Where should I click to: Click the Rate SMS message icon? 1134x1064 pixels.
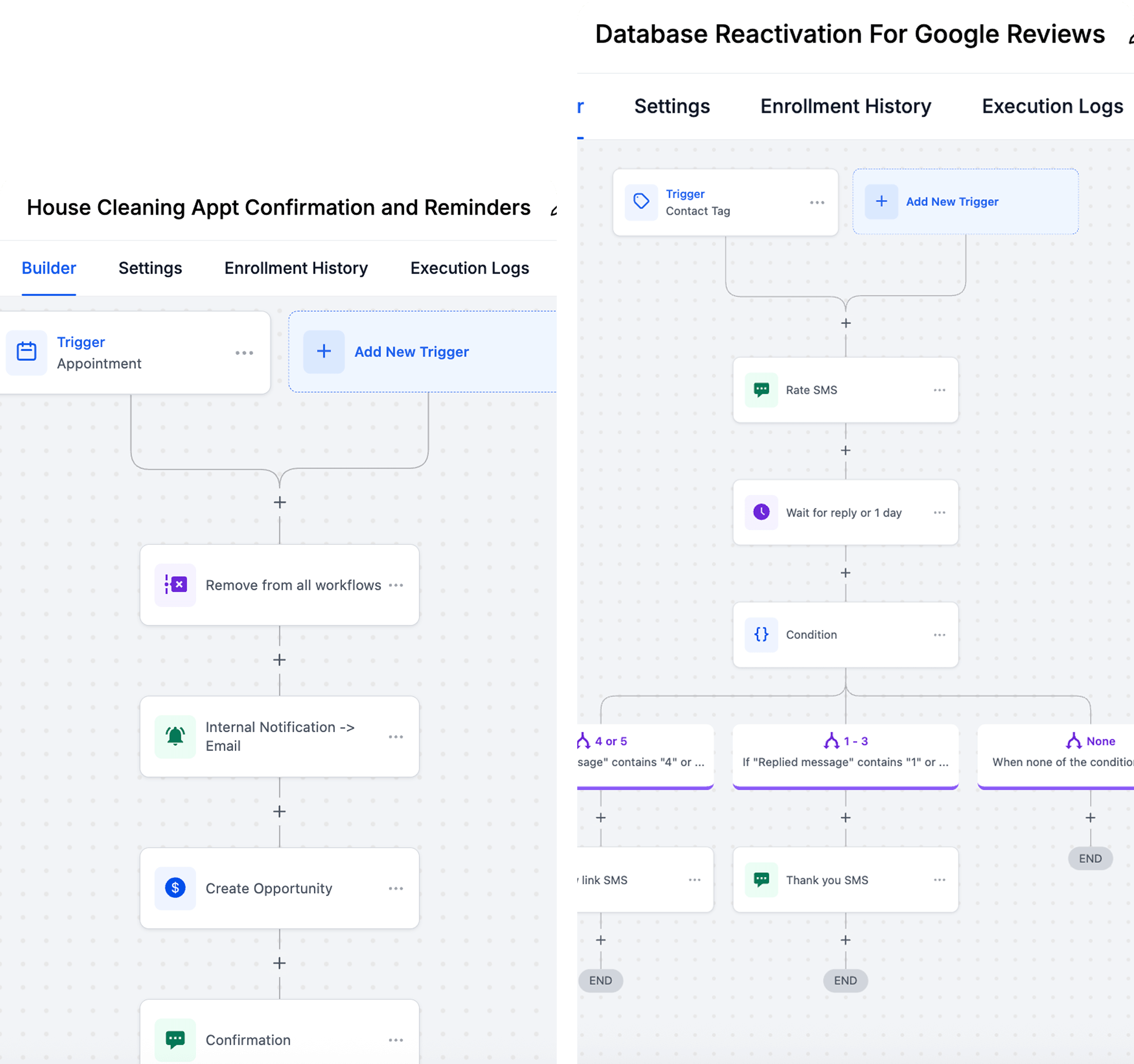tap(761, 389)
